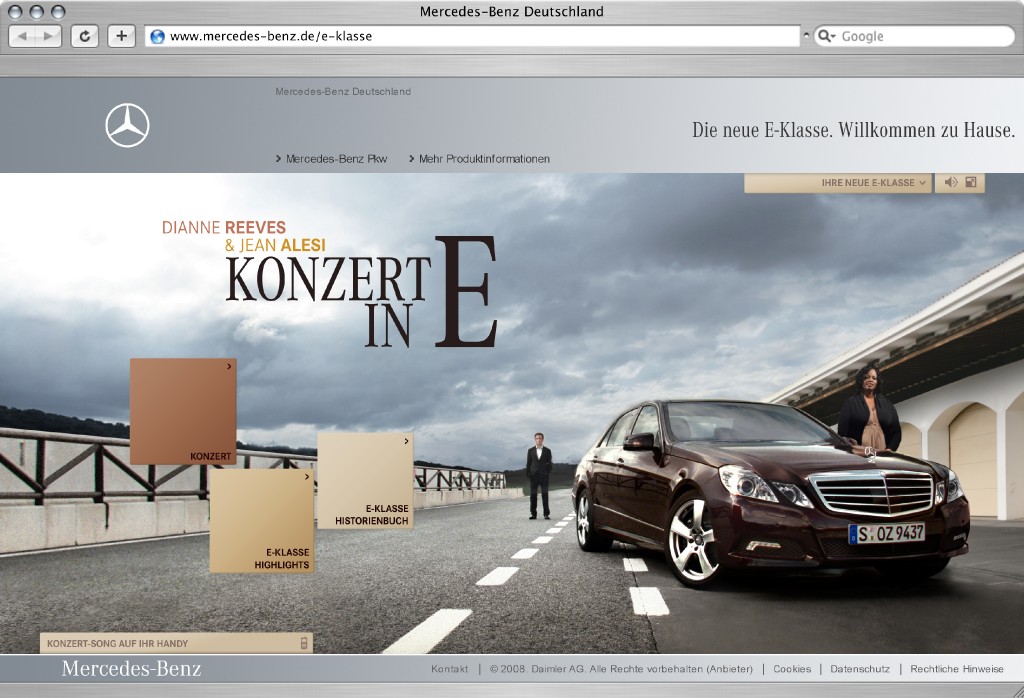Add bookmark with the plus button
The width and height of the screenshot is (1024, 698).
[121, 37]
